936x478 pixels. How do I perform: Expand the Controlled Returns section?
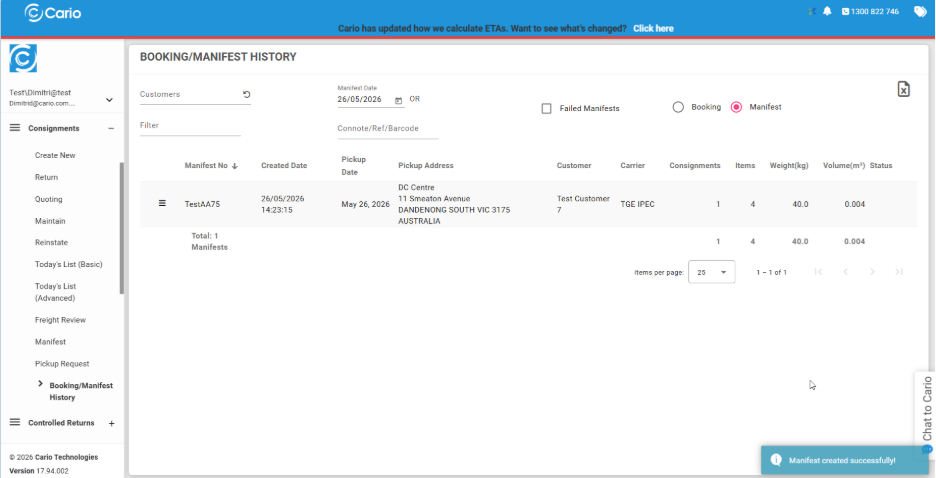pos(111,423)
